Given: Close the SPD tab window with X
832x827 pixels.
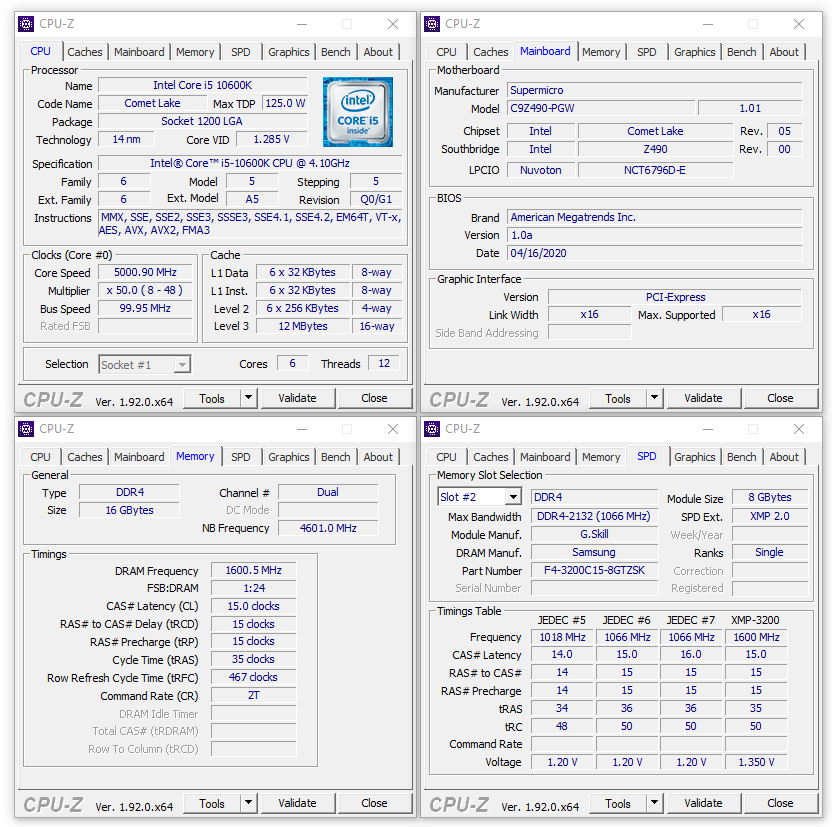Looking at the screenshot, I should [799, 429].
